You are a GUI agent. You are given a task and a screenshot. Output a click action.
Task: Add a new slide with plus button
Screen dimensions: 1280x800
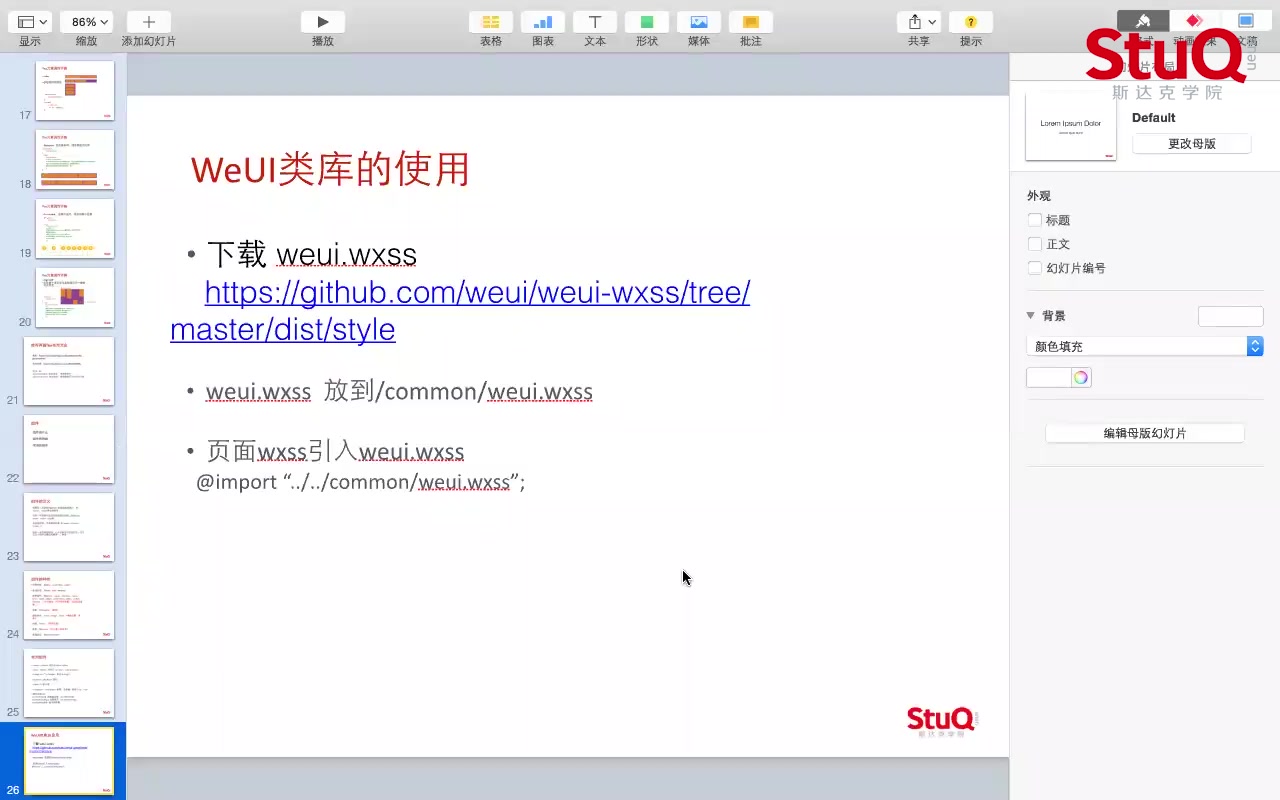(x=149, y=22)
